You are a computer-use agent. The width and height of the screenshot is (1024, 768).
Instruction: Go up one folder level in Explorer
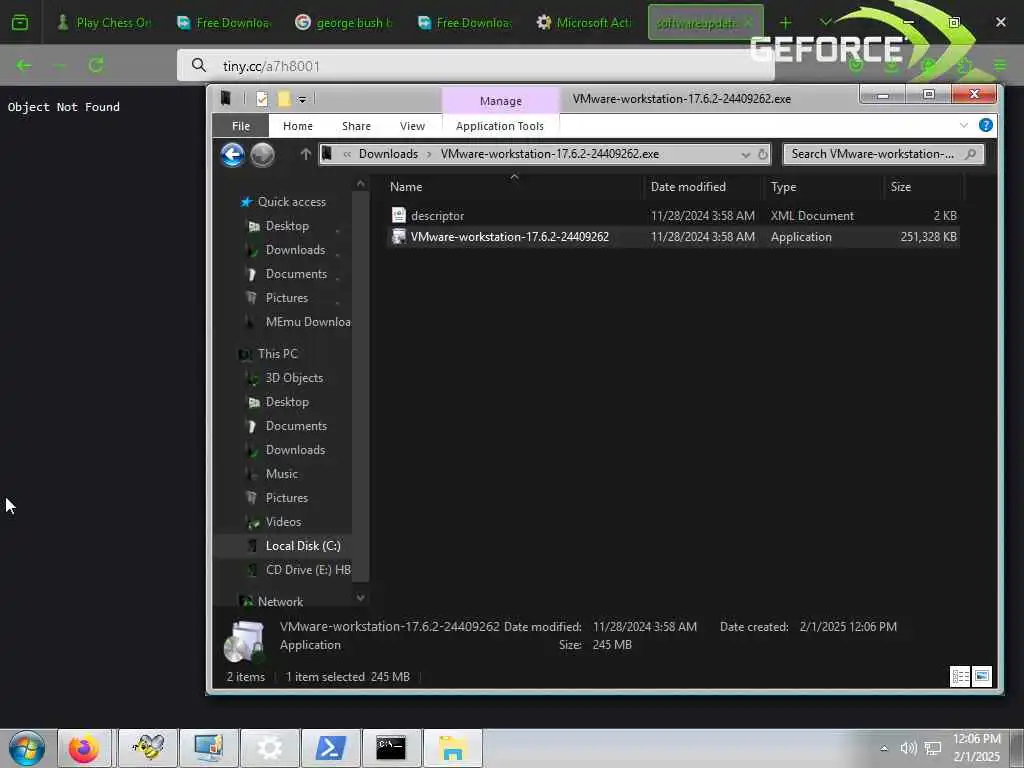click(305, 154)
